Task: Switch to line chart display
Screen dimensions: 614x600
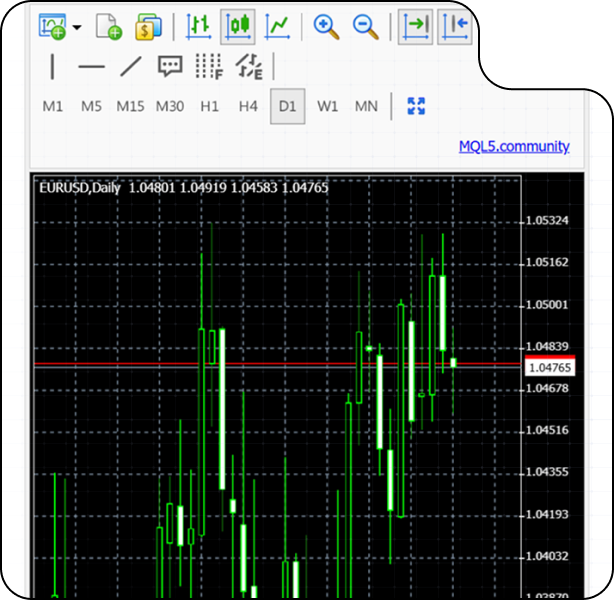Action: click(x=277, y=26)
